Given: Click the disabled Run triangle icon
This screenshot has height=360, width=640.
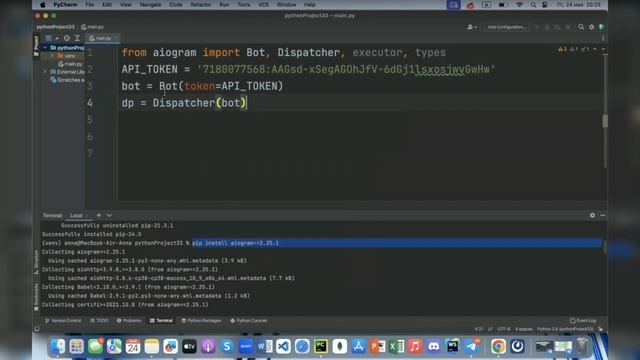Looking at the screenshot, I should click(537, 27).
